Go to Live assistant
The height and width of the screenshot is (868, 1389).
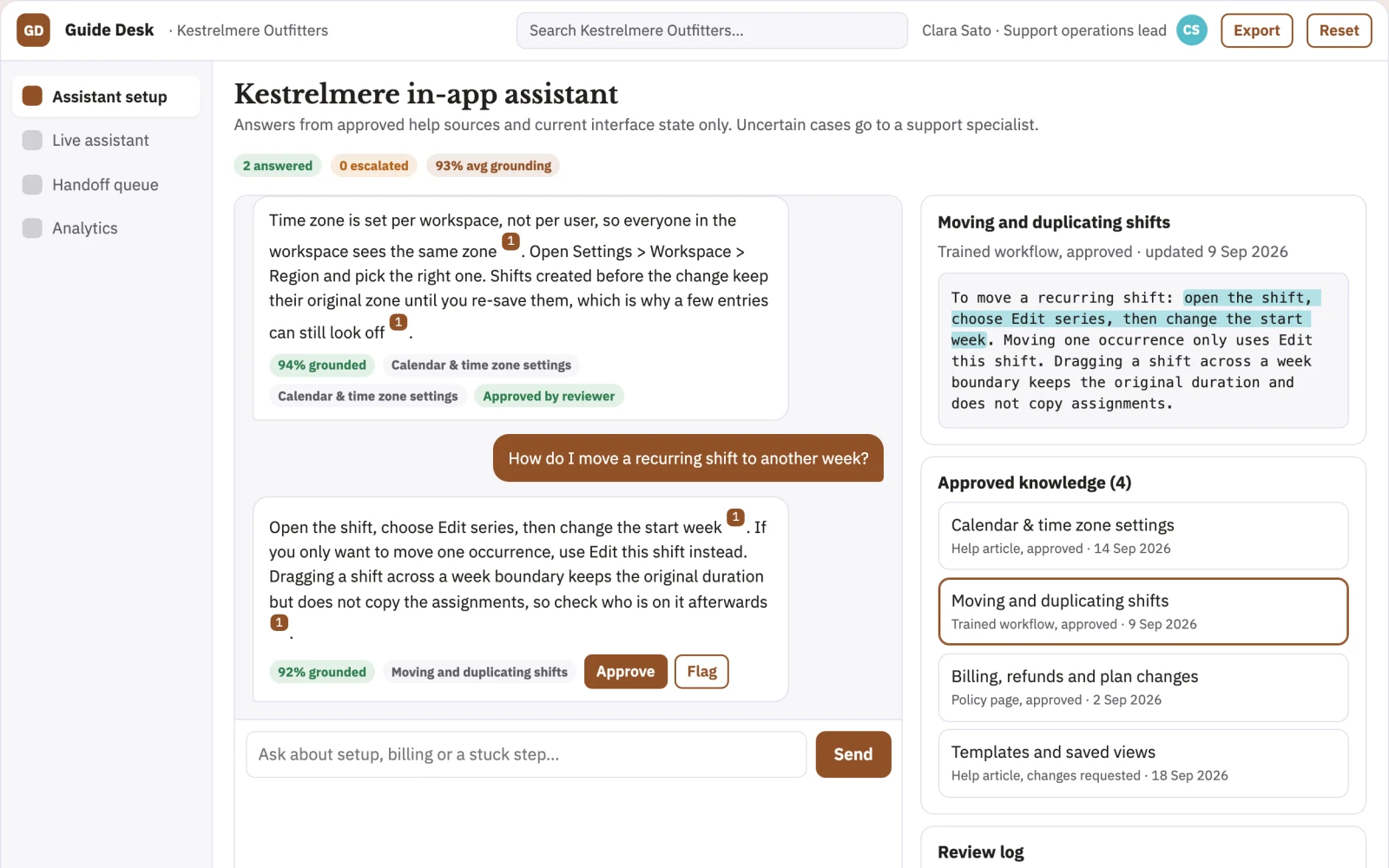click(x=107, y=140)
